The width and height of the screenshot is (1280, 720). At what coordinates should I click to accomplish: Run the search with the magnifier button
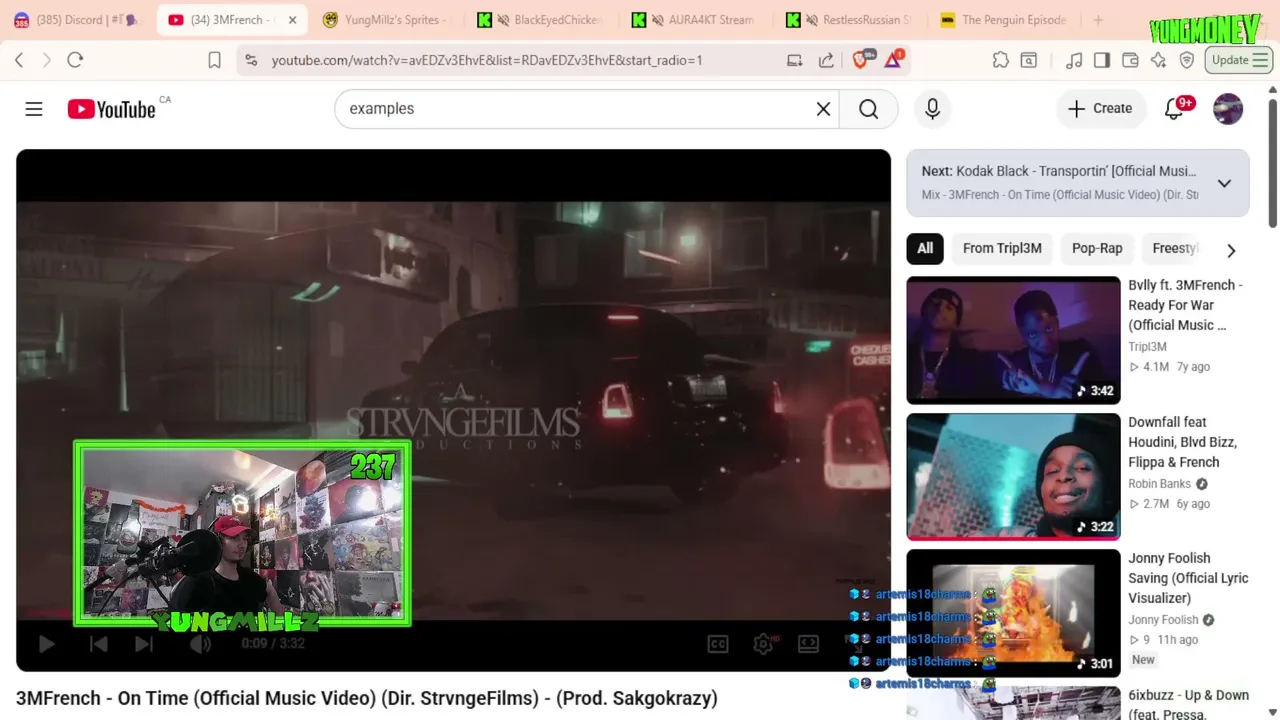pos(868,109)
